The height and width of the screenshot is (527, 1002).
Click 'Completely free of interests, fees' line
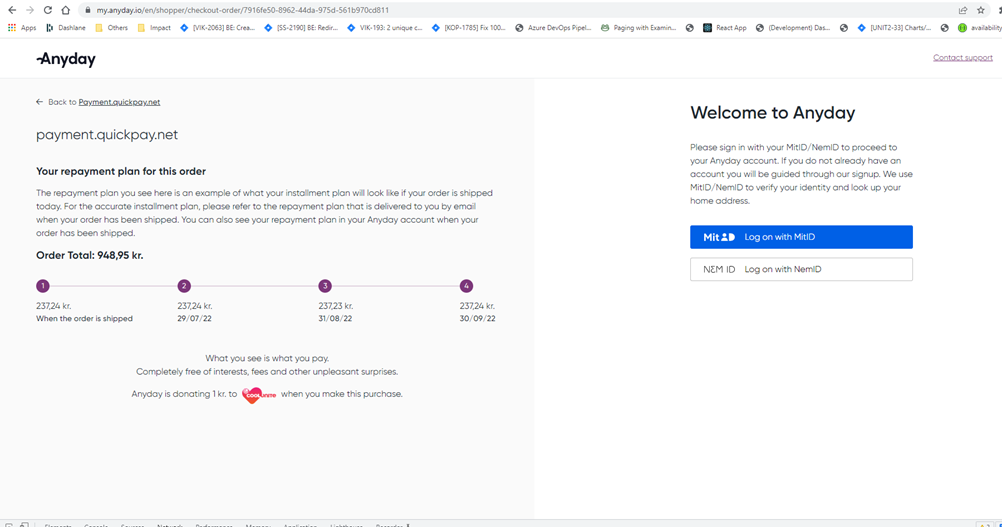coord(267,372)
